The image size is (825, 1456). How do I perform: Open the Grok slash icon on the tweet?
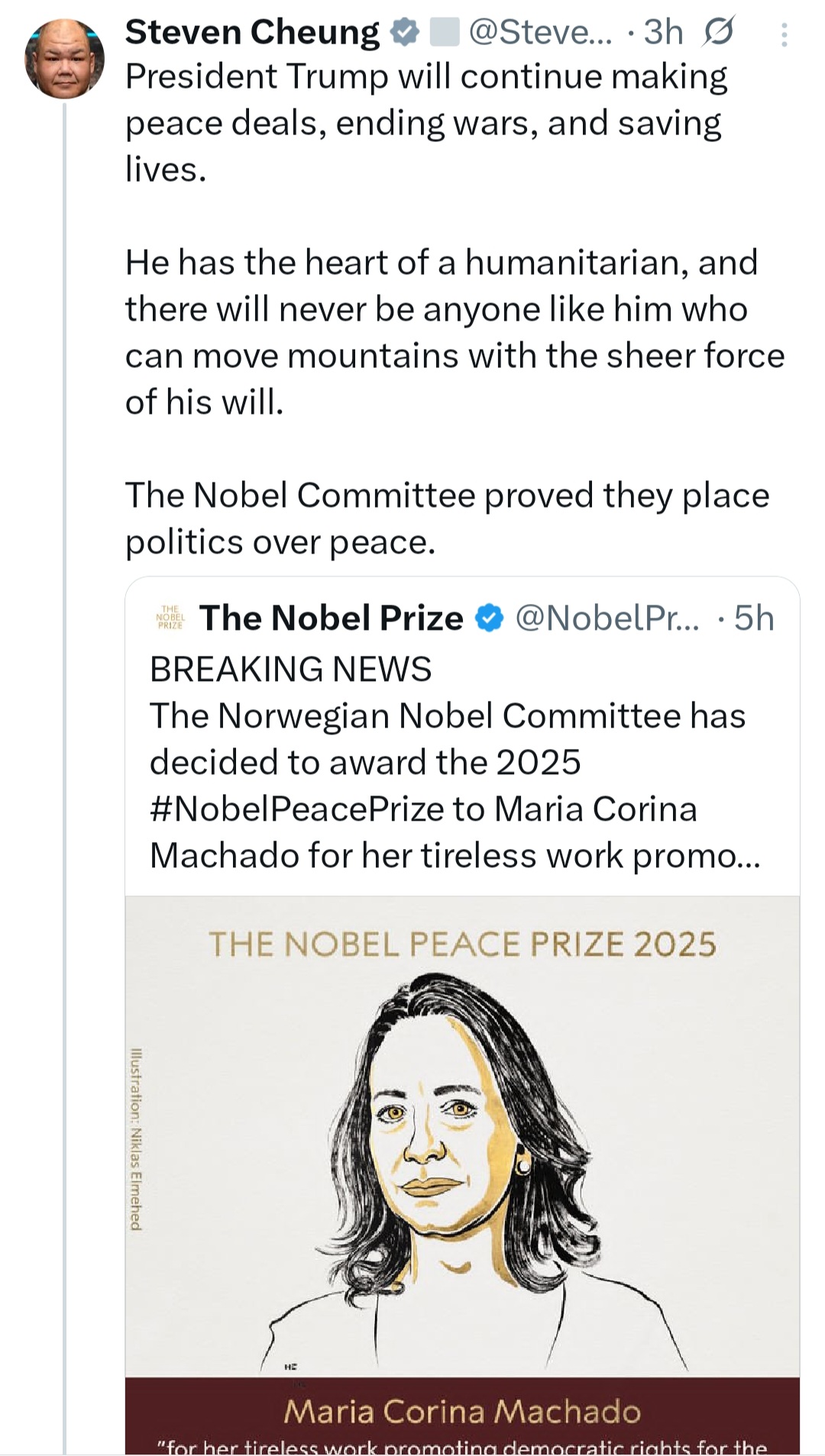[719, 32]
